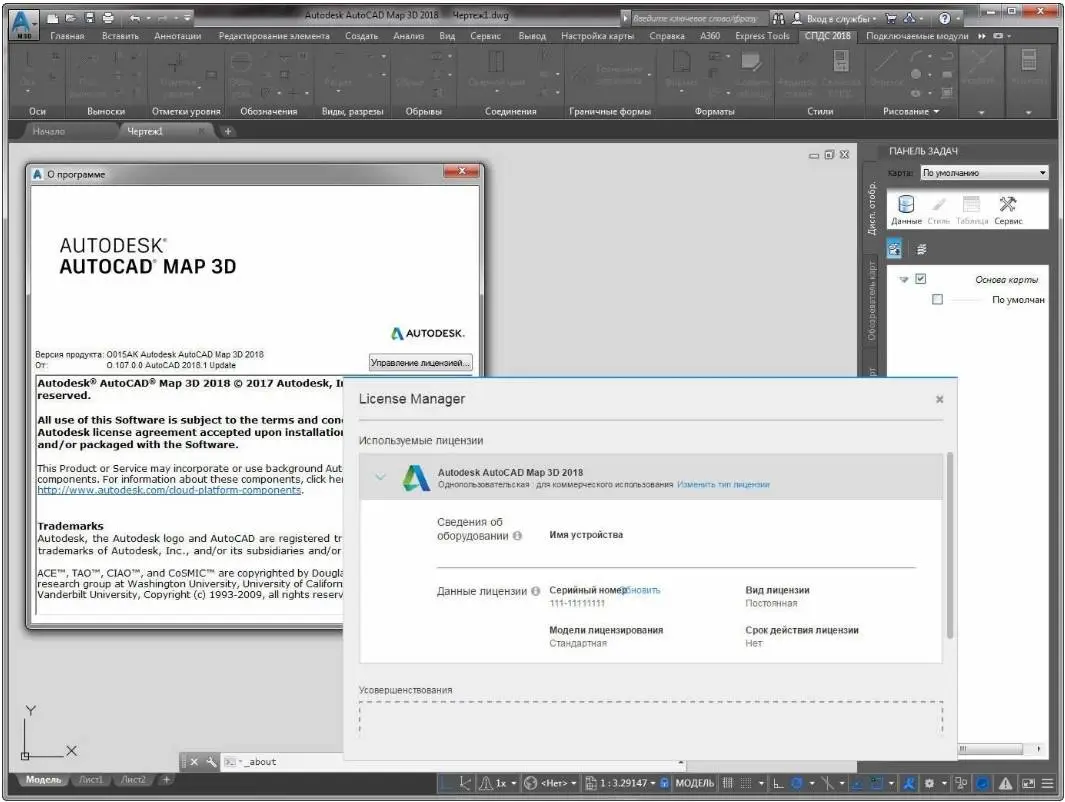
Task: Click the task pane horizontal scrollbar
Action: click(991, 749)
